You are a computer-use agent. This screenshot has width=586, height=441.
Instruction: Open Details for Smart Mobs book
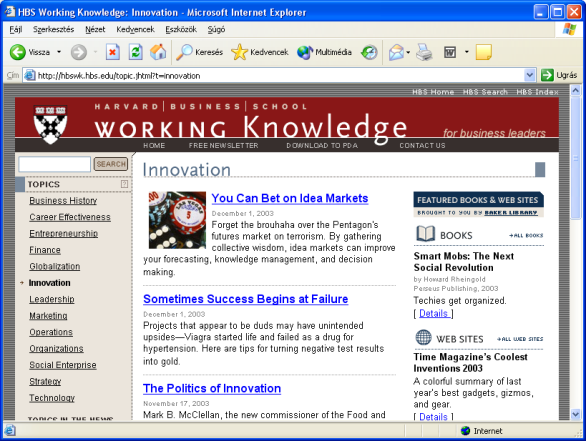coord(434,314)
